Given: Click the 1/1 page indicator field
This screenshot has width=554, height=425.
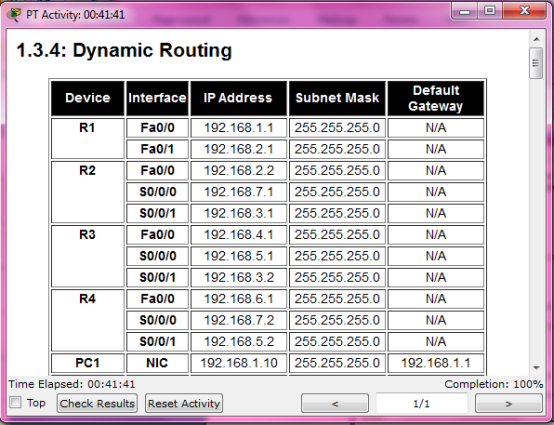Looking at the screenshot, I should pos(422,403).
